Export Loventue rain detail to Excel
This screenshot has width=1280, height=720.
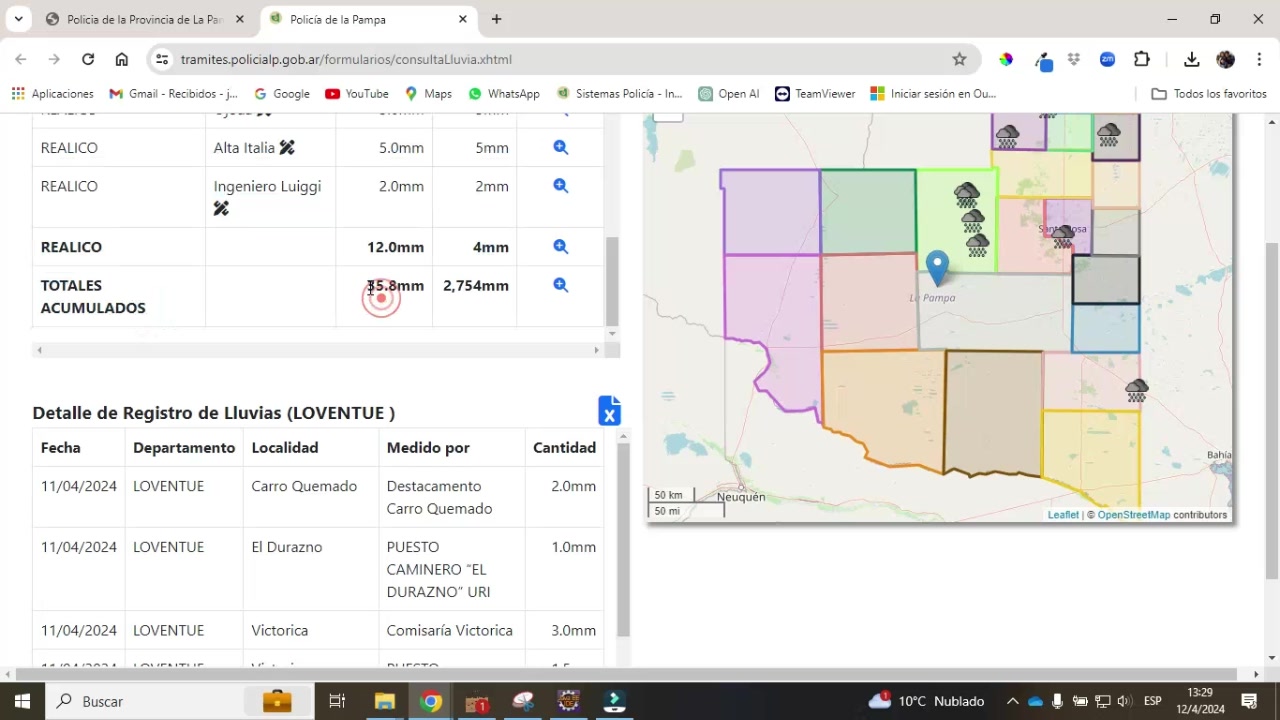609,410
